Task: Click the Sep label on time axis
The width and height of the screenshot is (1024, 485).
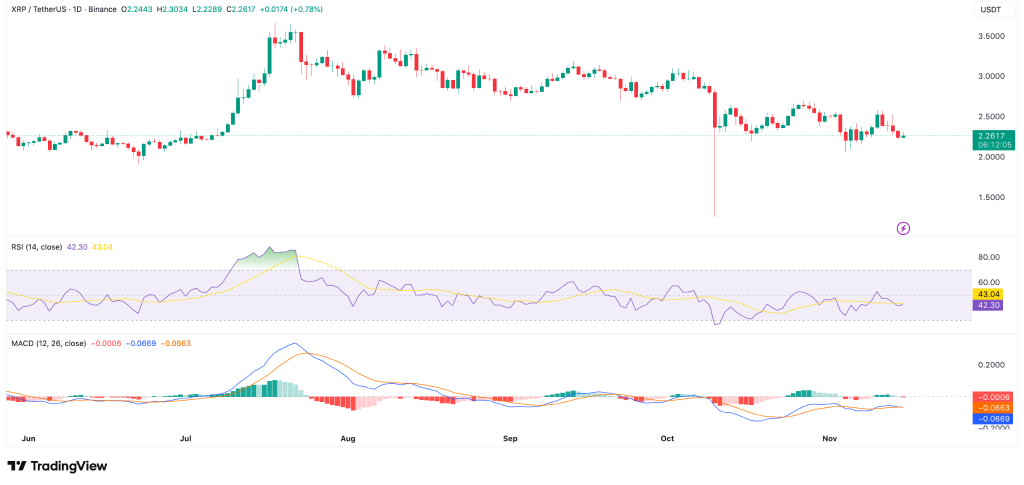Action: click(x=511, y=439)
